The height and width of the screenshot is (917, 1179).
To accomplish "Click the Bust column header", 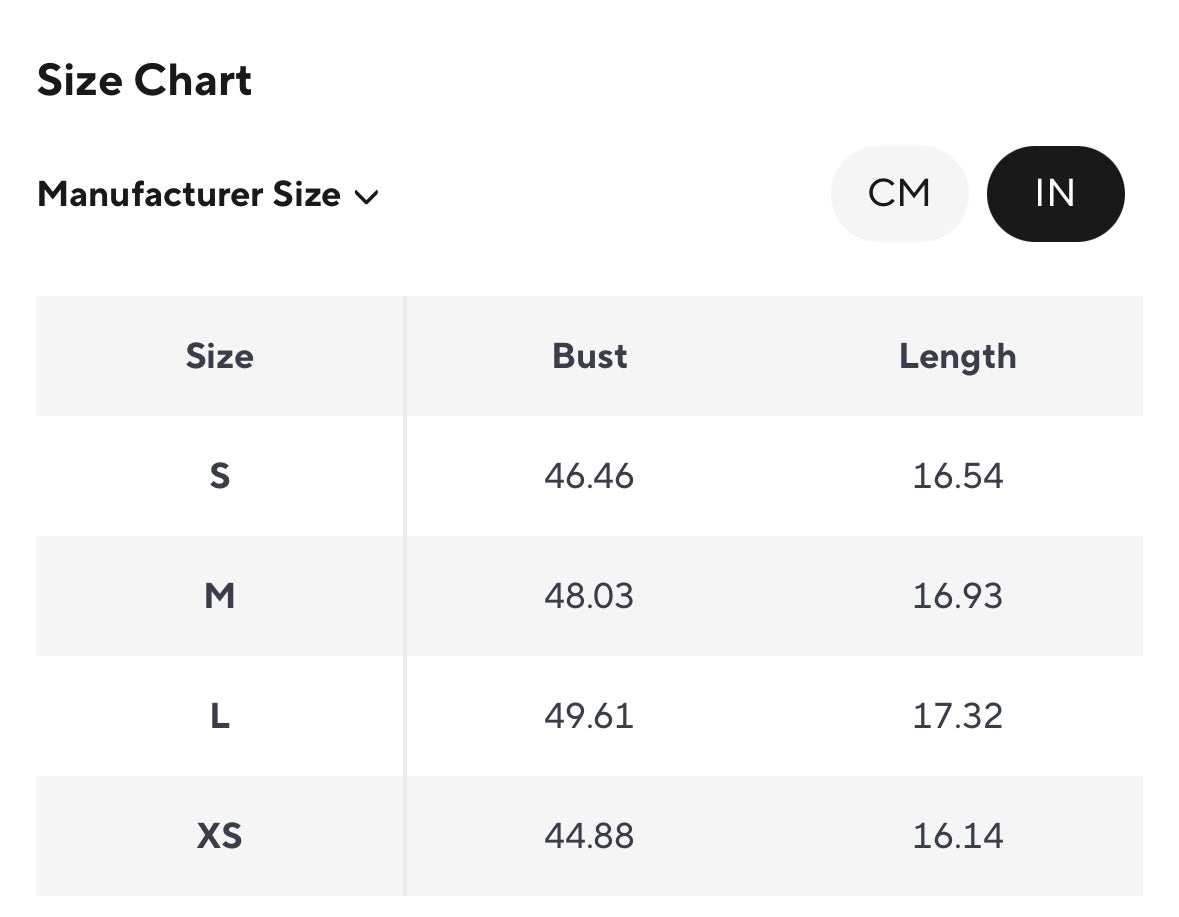I will pyautogui.click(x=589, y=356).
